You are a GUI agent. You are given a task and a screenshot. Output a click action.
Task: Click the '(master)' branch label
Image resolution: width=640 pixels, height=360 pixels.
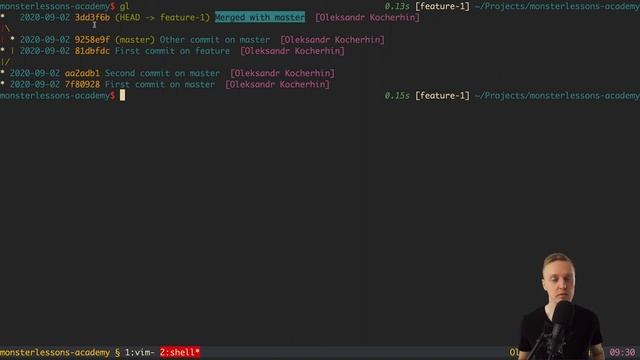pyautogui.click(x=135, y=40)
